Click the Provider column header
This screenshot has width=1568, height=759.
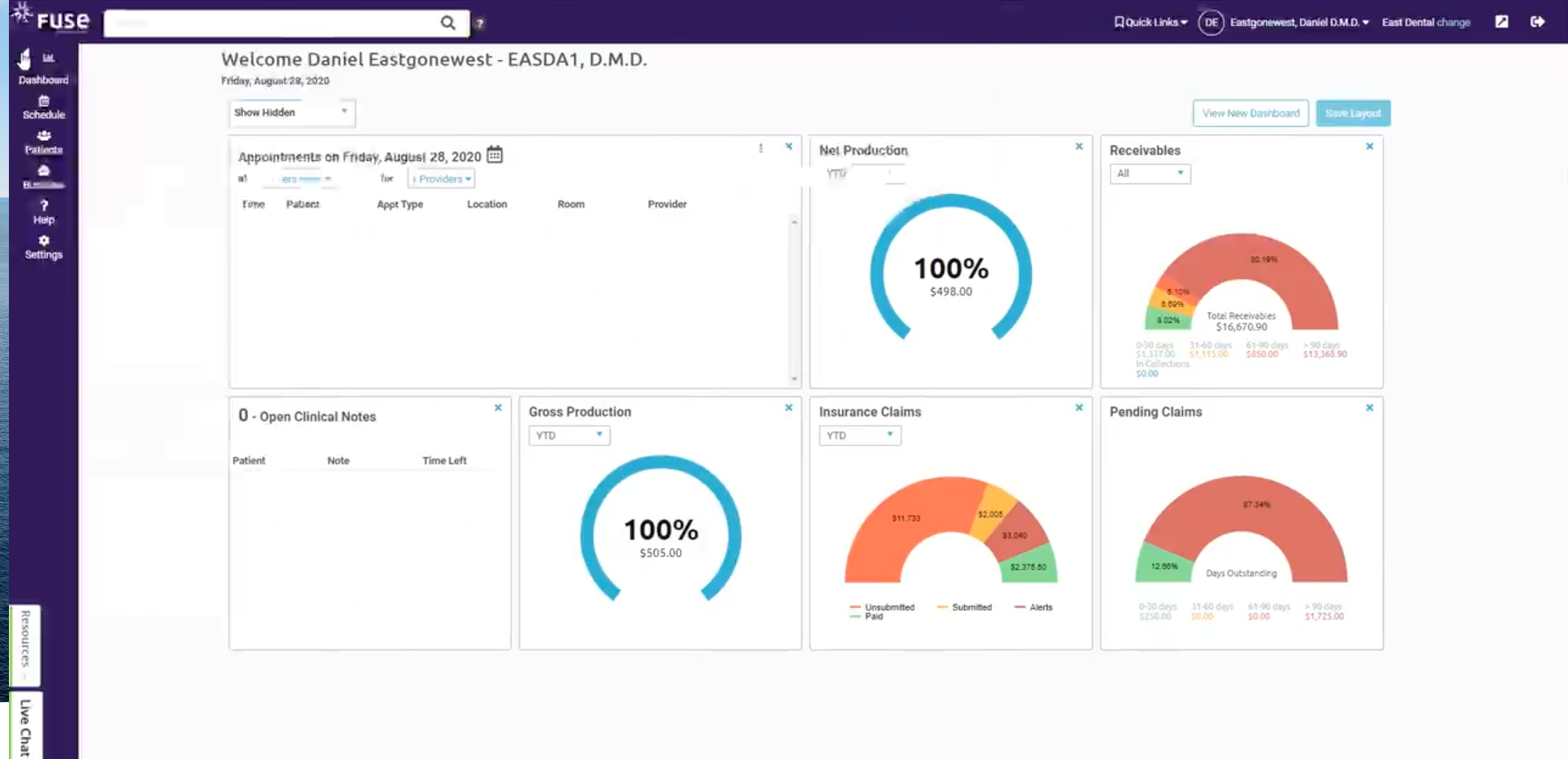tap(667, 204)
